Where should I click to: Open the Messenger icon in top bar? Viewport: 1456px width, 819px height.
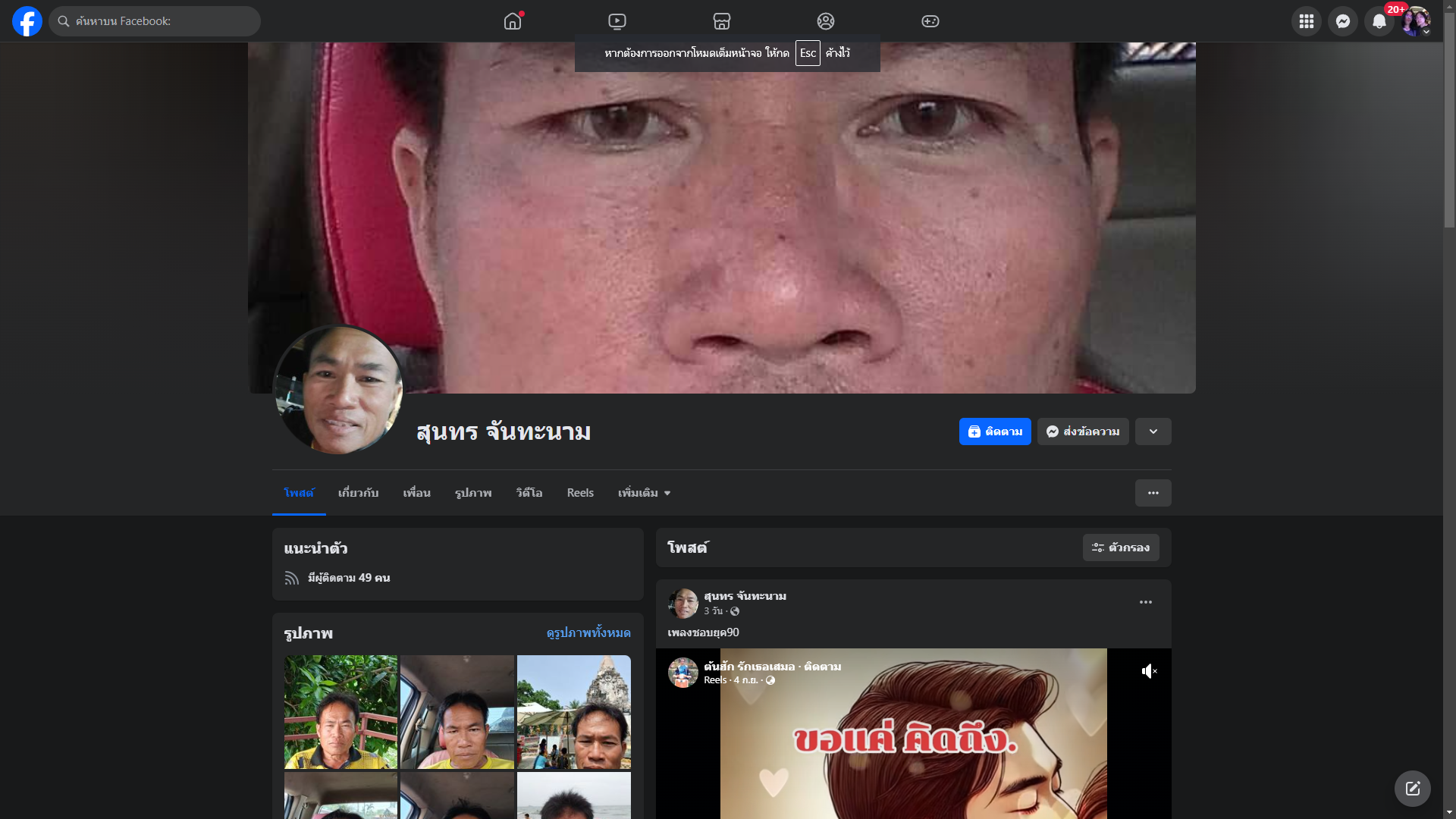(x=1342, y=21)
